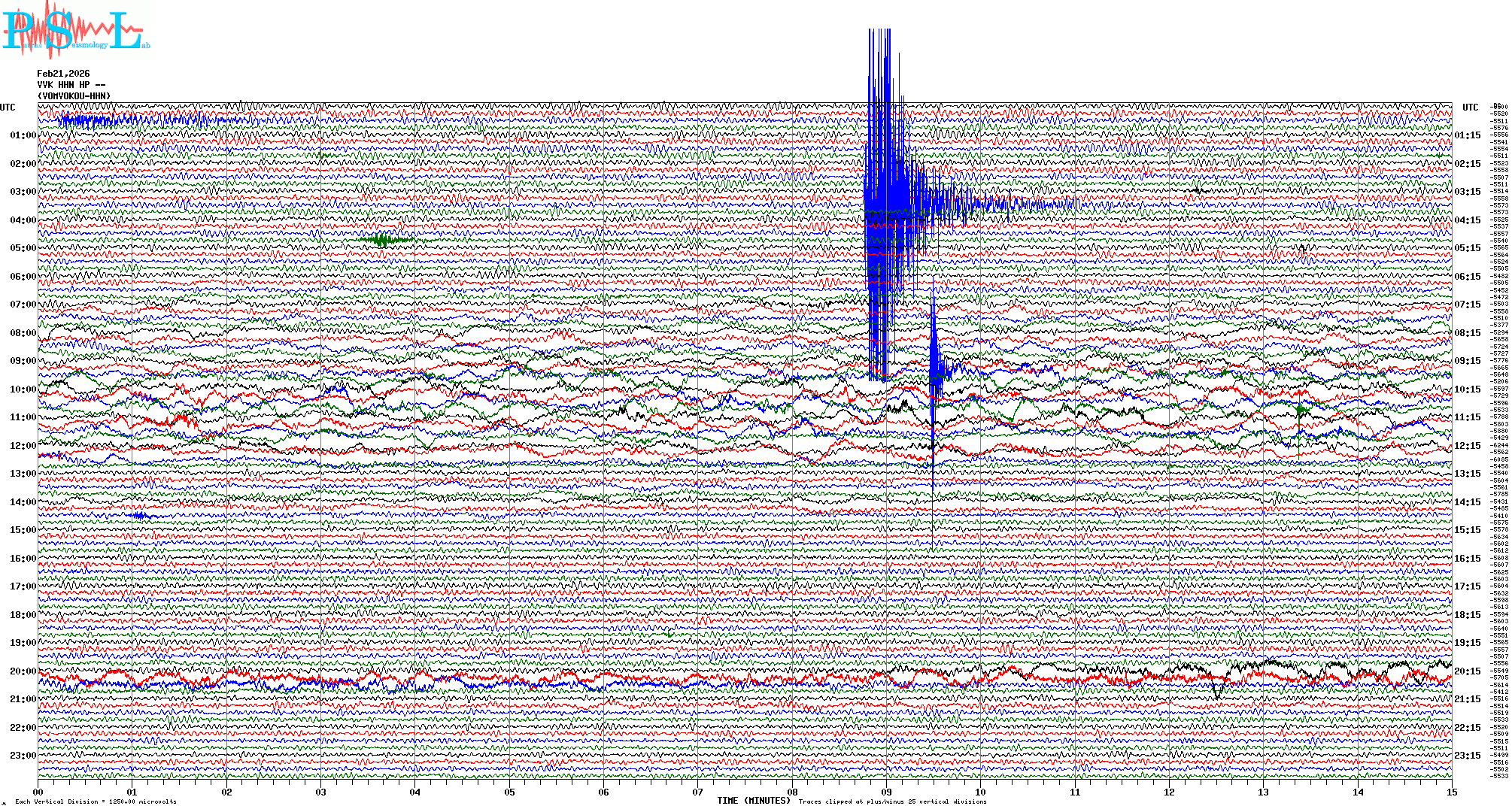Viewport: 1512px width, 812px height.
Task: Click the VVK HHN HP station text
Action: (x=71, y=85)
